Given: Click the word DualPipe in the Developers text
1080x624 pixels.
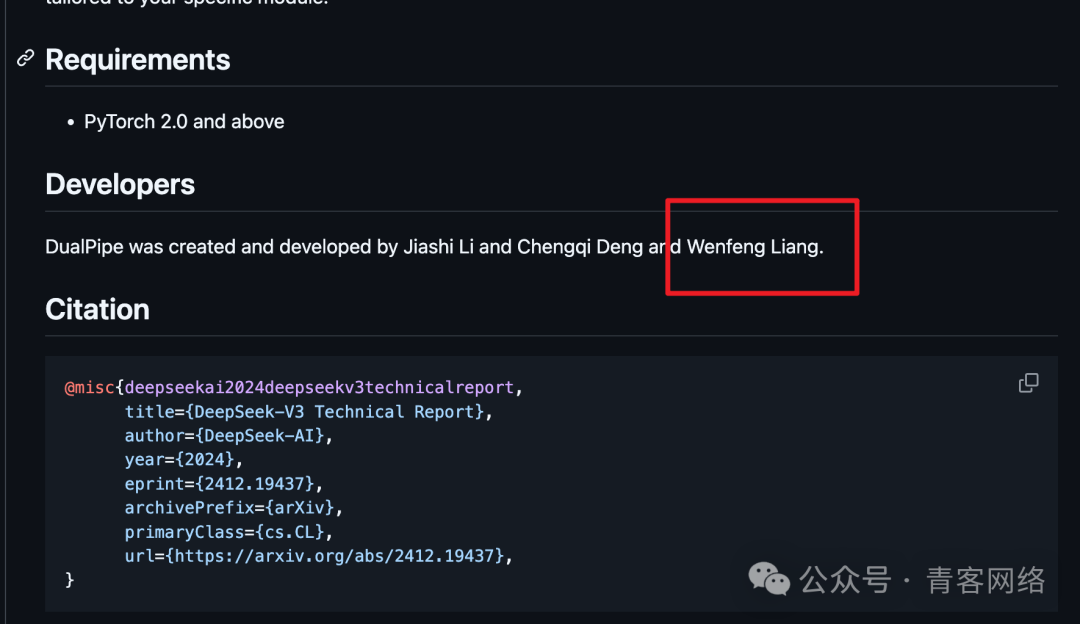Looking at the screenshot, I should click(84, 247).
